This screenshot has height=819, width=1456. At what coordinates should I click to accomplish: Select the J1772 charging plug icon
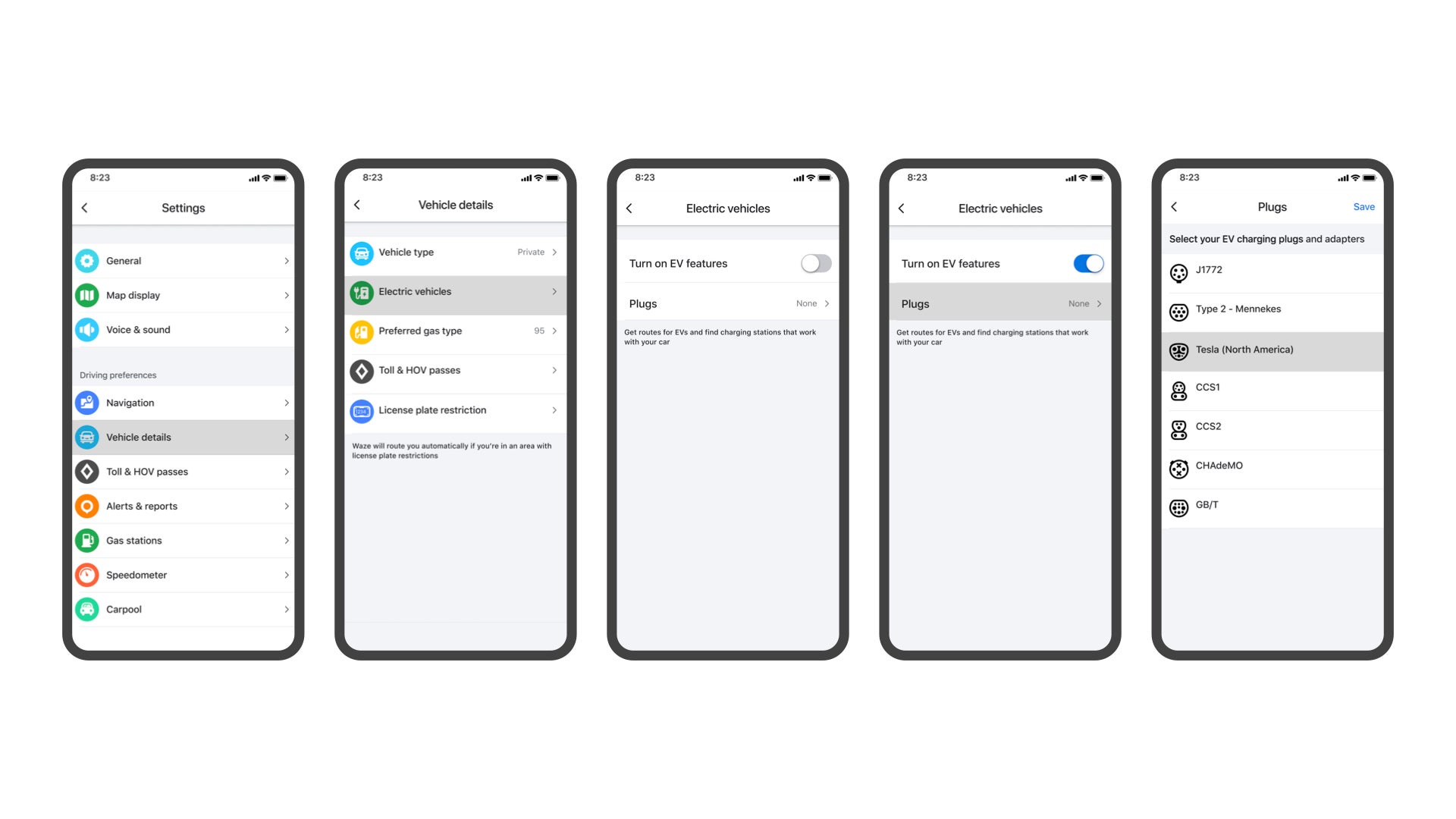point(1178,270)
